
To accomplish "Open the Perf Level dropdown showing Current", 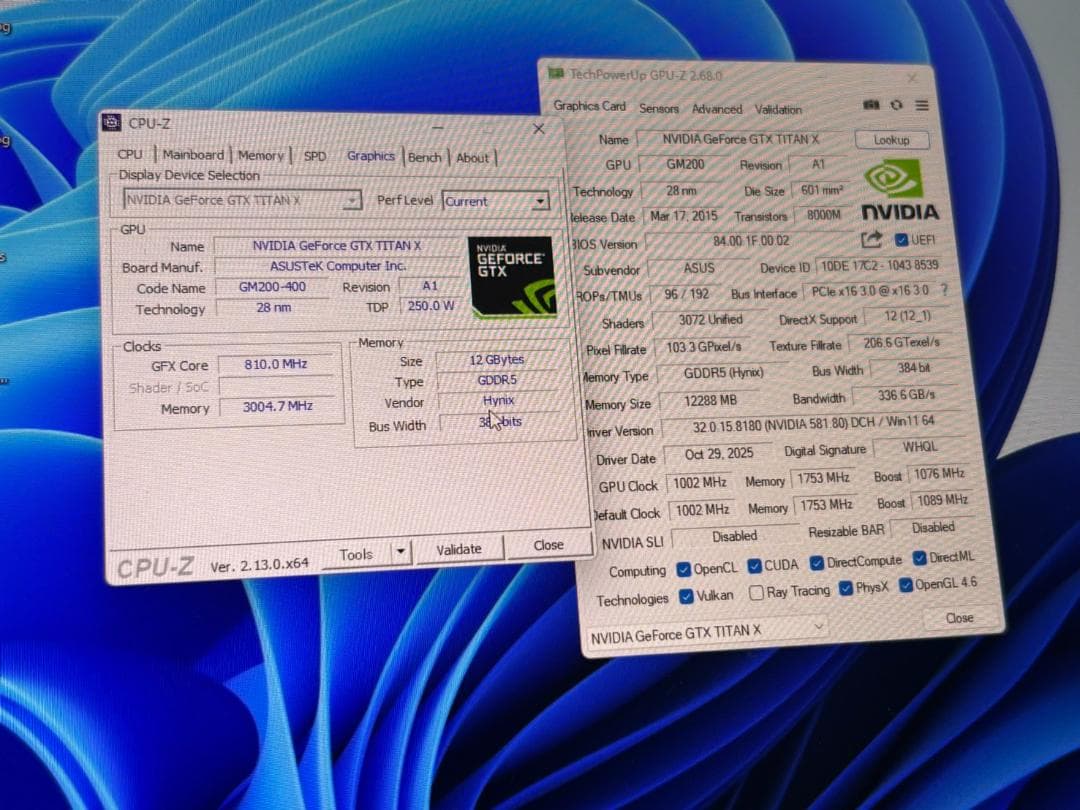I will pyautogui.click(x=540, y=201).
